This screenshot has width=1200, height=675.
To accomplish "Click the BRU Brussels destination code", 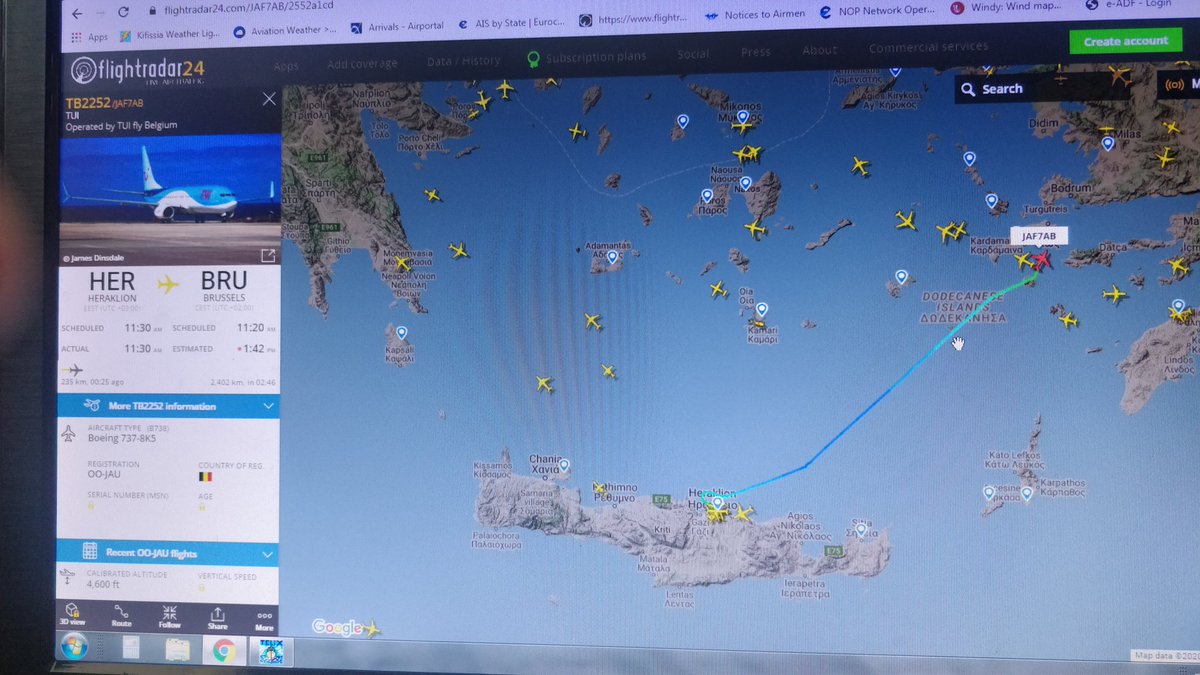I will 223,282.
